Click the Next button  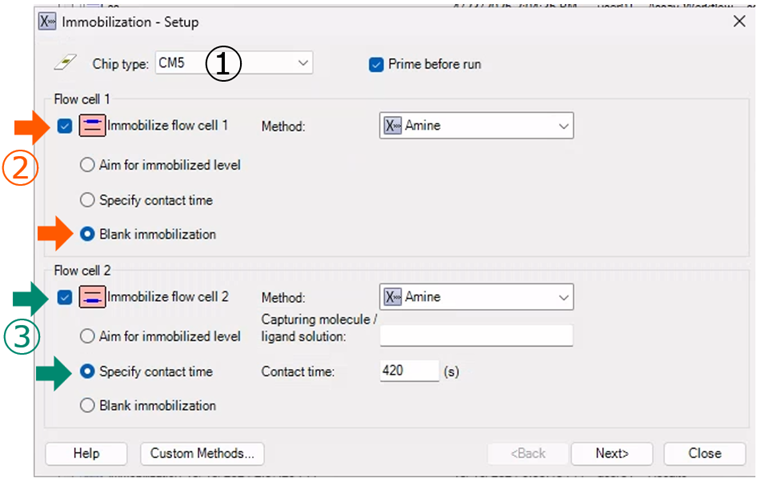[611, 453]
